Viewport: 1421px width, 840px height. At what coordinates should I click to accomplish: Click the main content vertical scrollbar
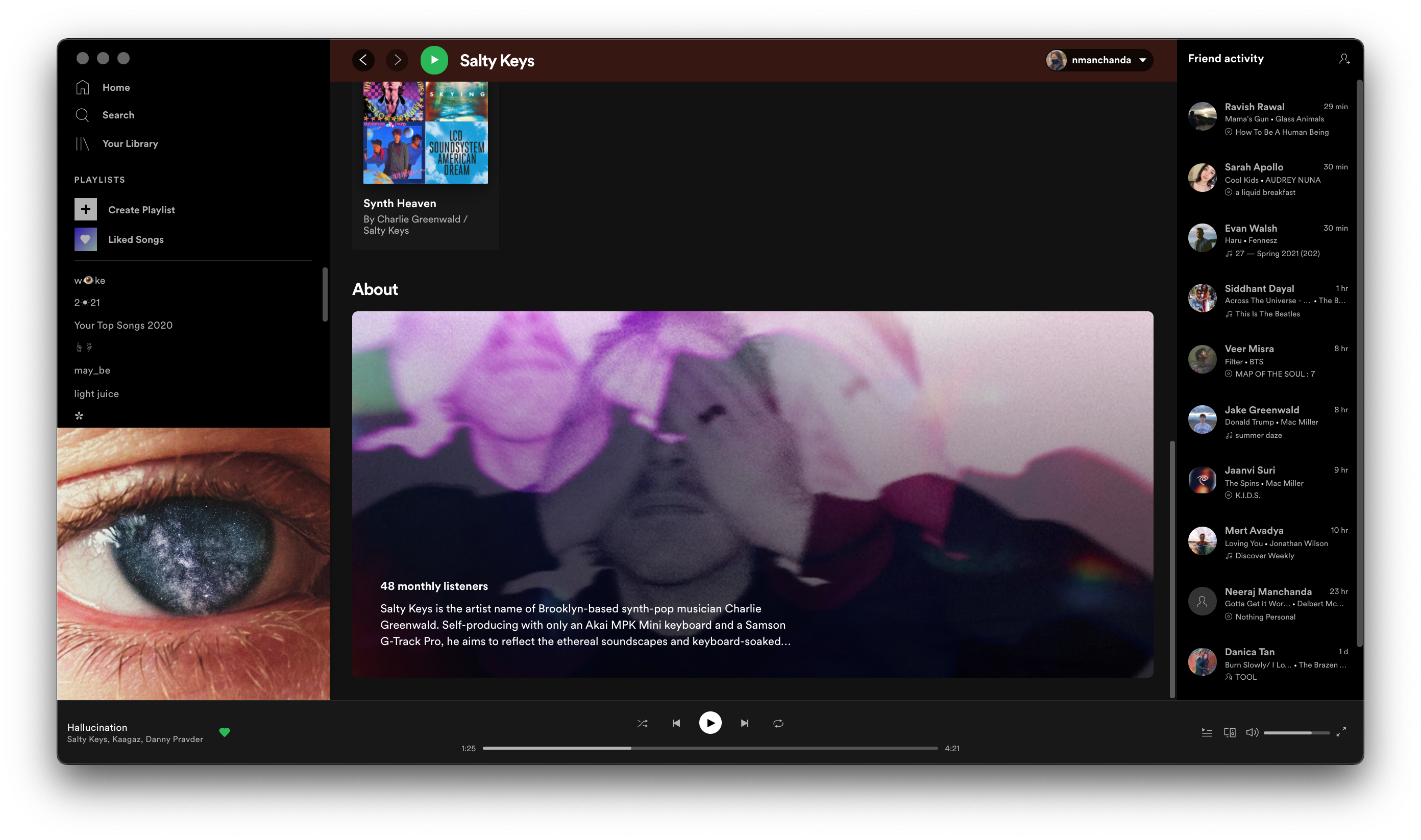point(1172,569)
